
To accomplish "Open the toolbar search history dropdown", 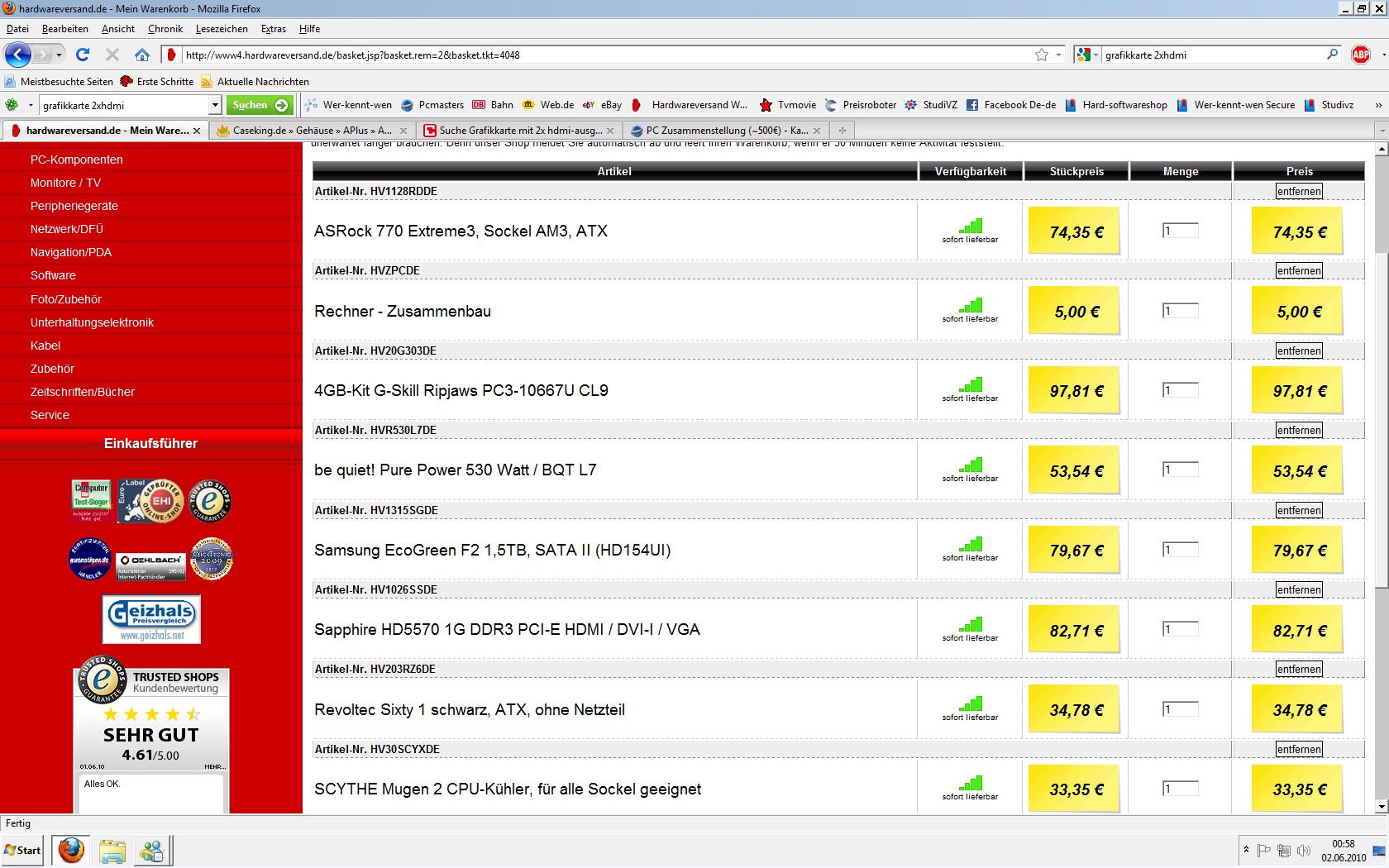I will [x=215, y=105].
